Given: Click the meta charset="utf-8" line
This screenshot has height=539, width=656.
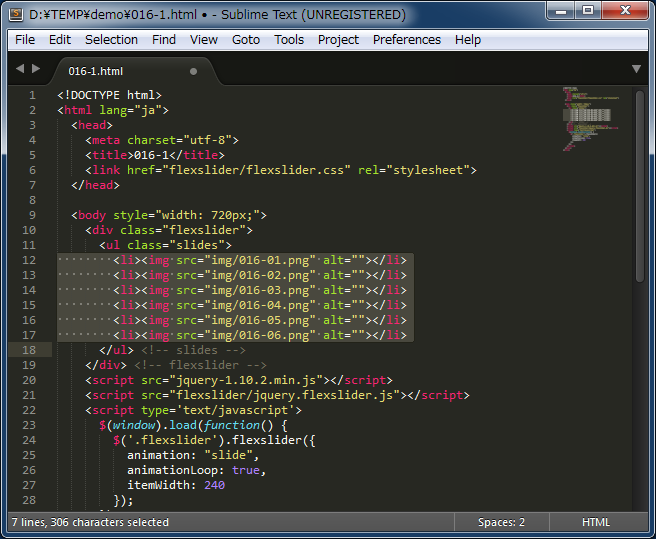Looking at the screenshot, I should point(162,140).
